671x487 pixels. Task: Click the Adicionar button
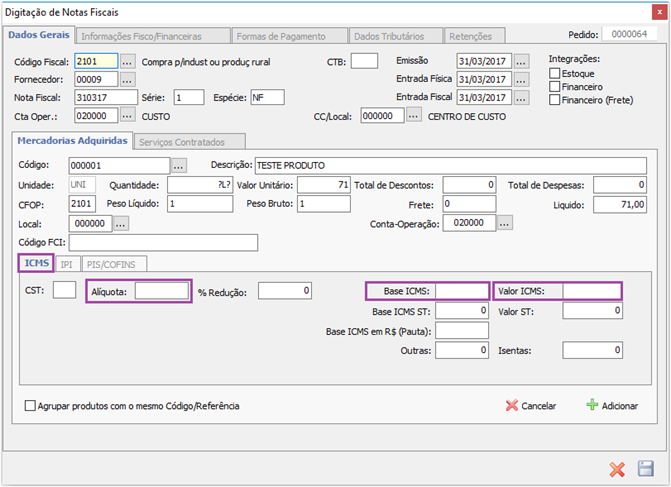coord(612,405)
